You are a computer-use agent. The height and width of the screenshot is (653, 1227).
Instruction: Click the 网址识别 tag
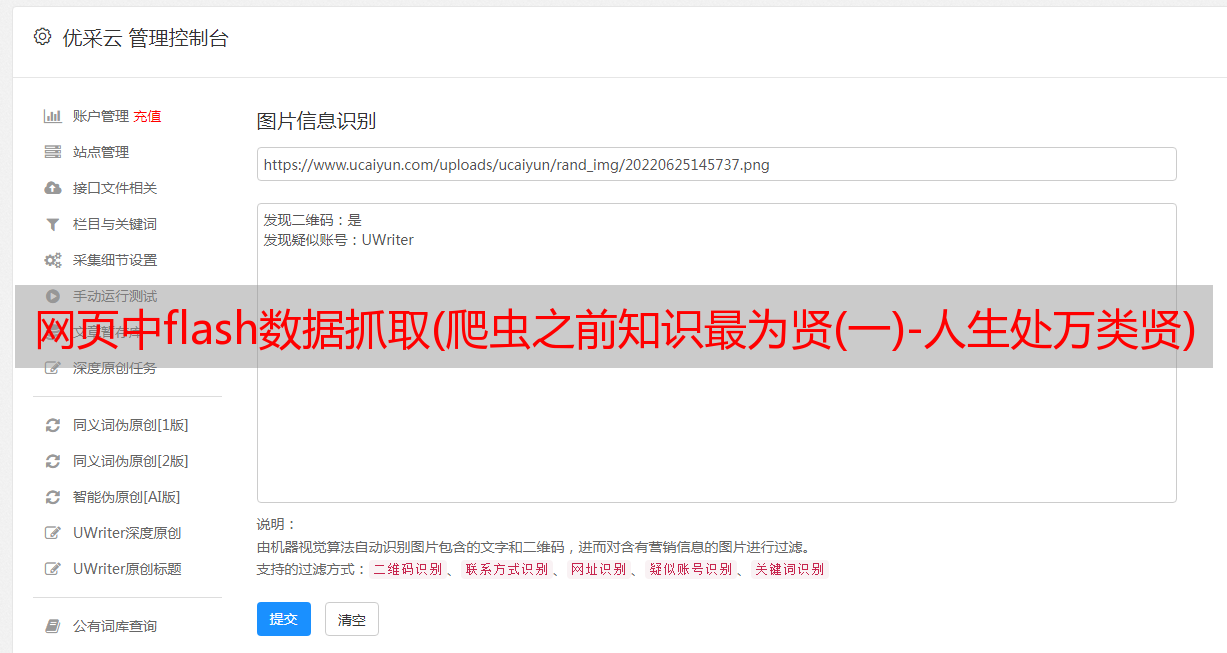point(598,569)
